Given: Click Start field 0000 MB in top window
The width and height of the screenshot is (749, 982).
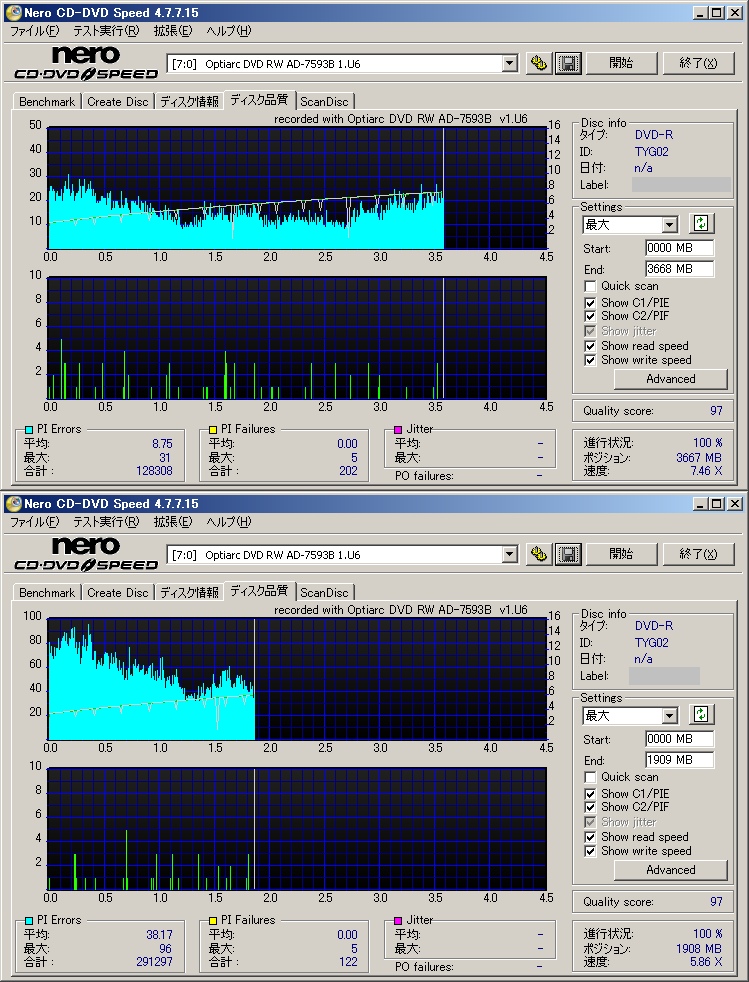Looking at the screenshot, I should point(679,248).
